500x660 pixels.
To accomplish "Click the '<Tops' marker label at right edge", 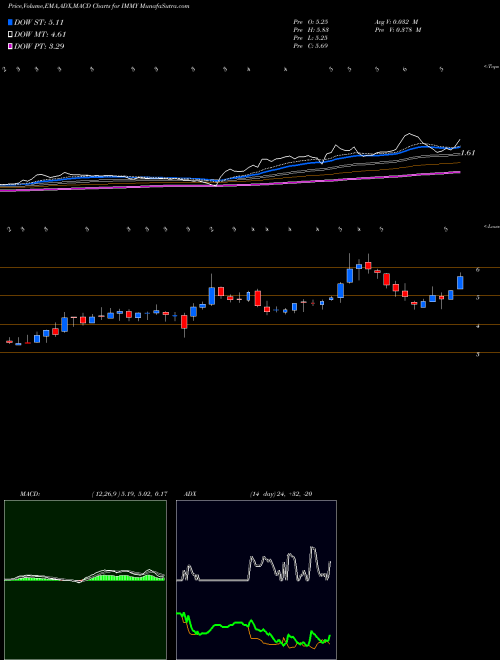I will [491, 67].
